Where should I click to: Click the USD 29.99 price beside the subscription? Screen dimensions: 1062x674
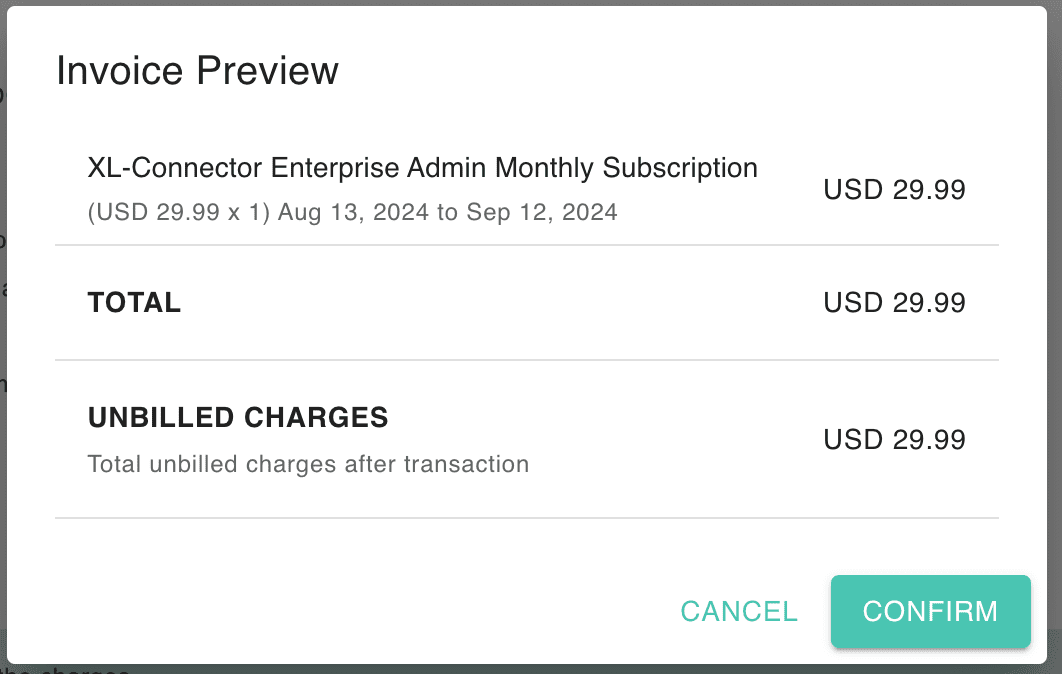893,189
